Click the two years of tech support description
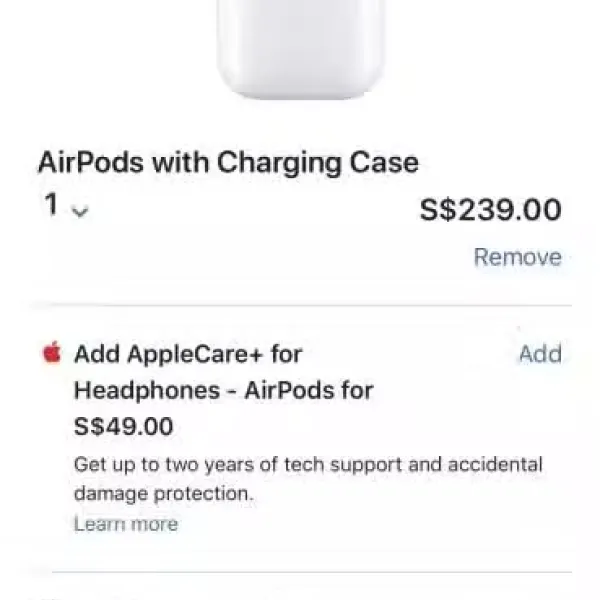 [x=308, y=465]
